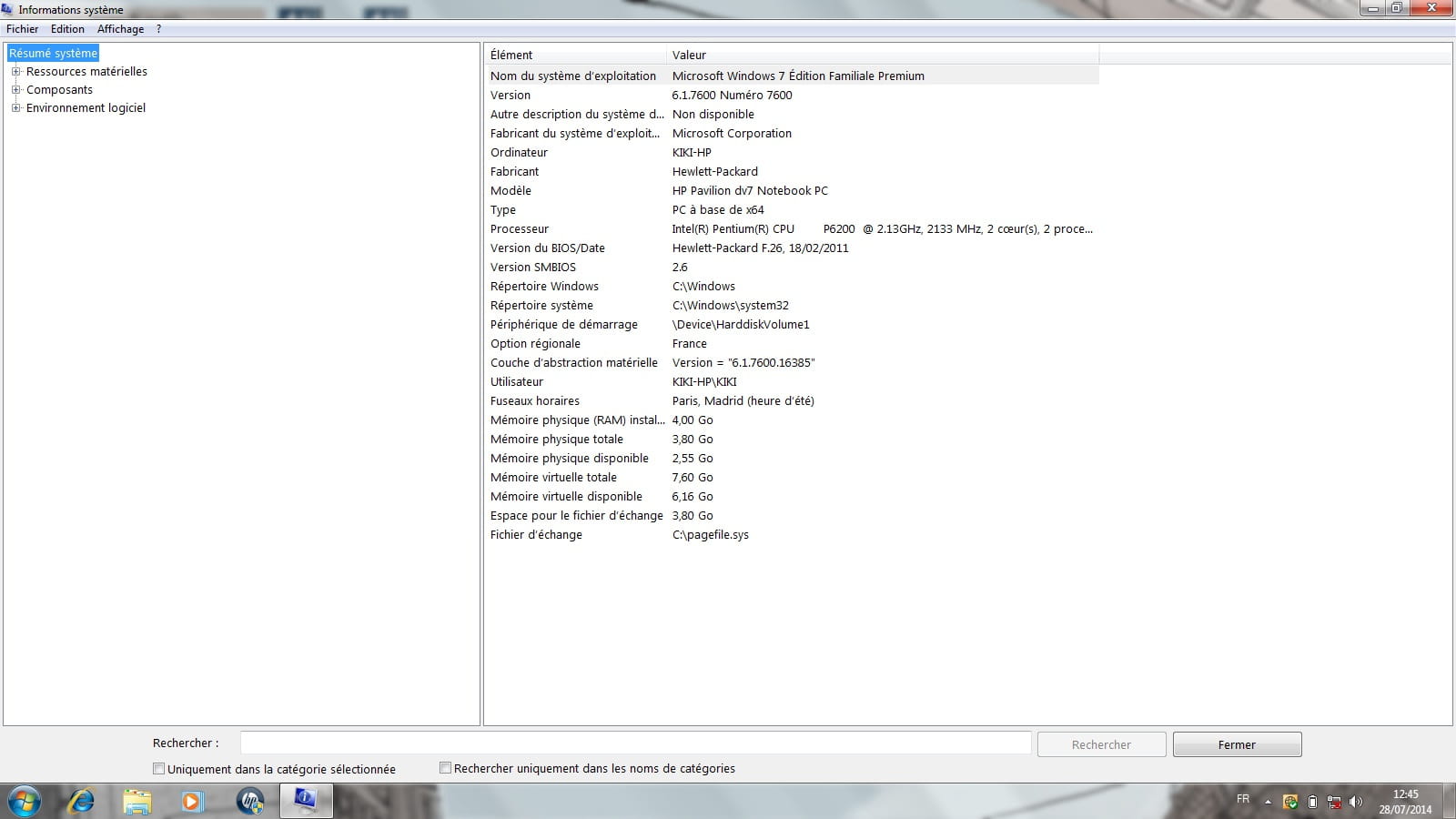The height and width of the screenshot is (819, 1456).
Task: Select the Processeur row label
Action: [x=520, y=228]
